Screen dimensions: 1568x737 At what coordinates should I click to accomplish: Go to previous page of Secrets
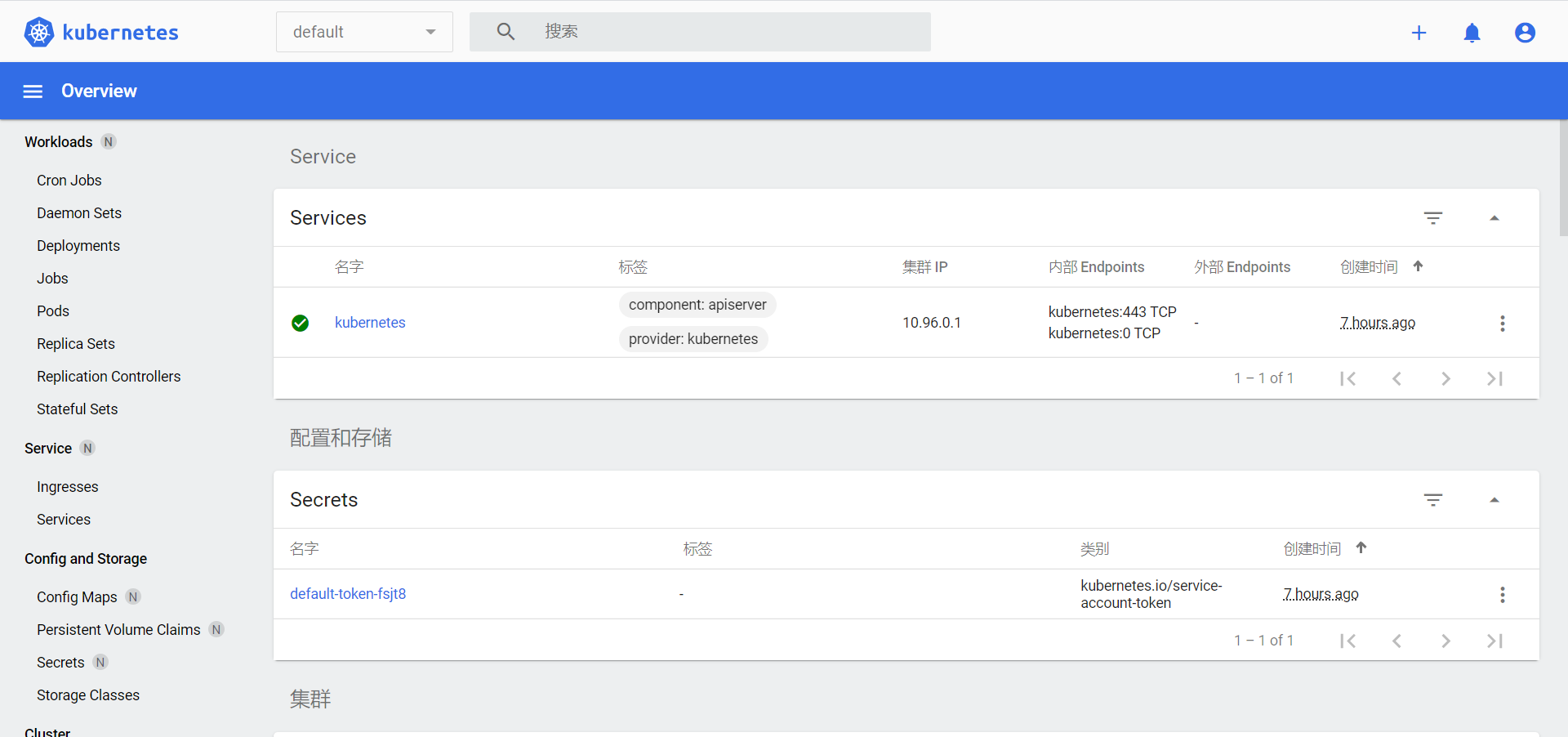coord(1396,641)
